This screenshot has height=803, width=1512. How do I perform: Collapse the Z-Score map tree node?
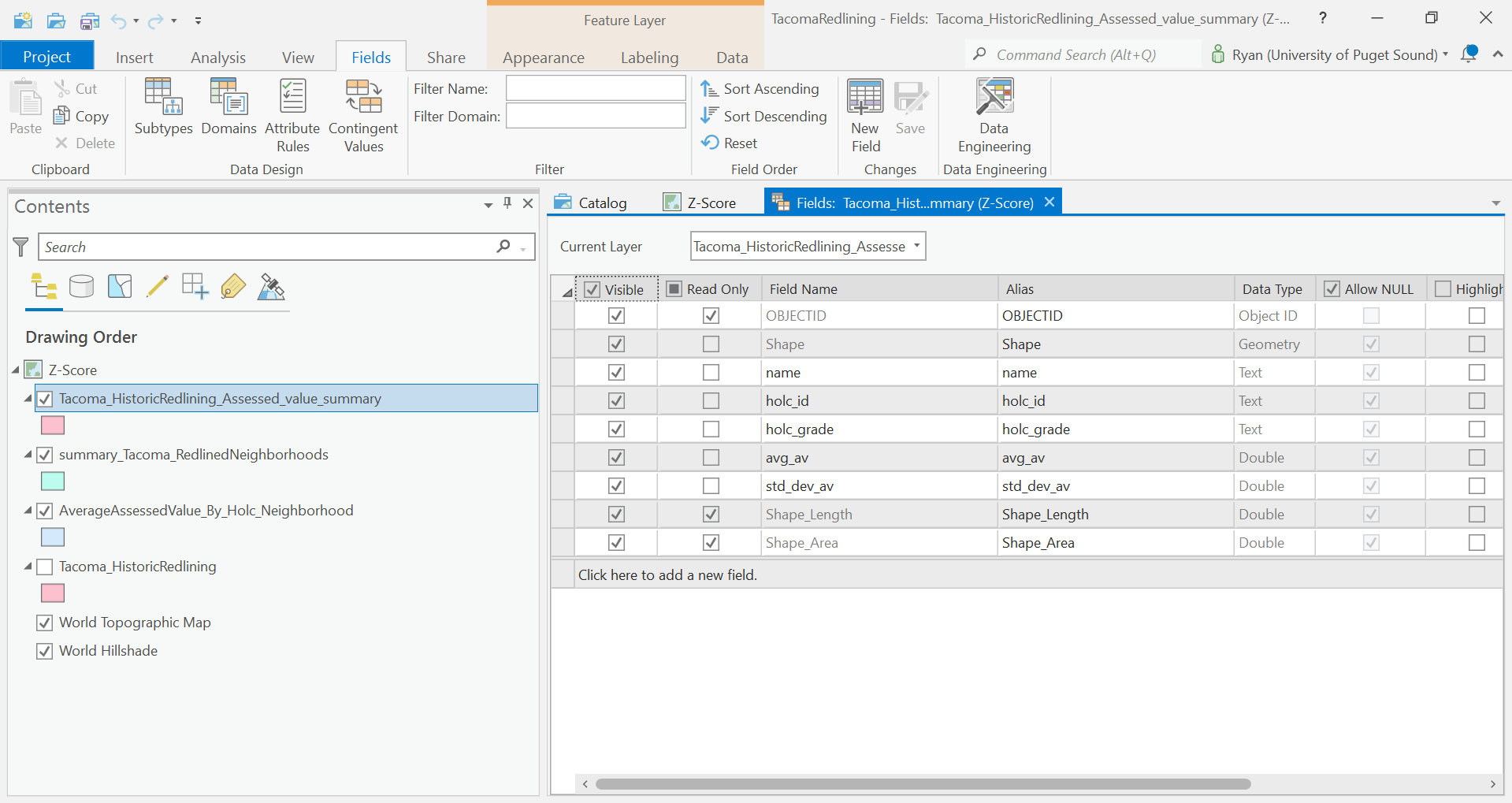click(x=16, y=370)
